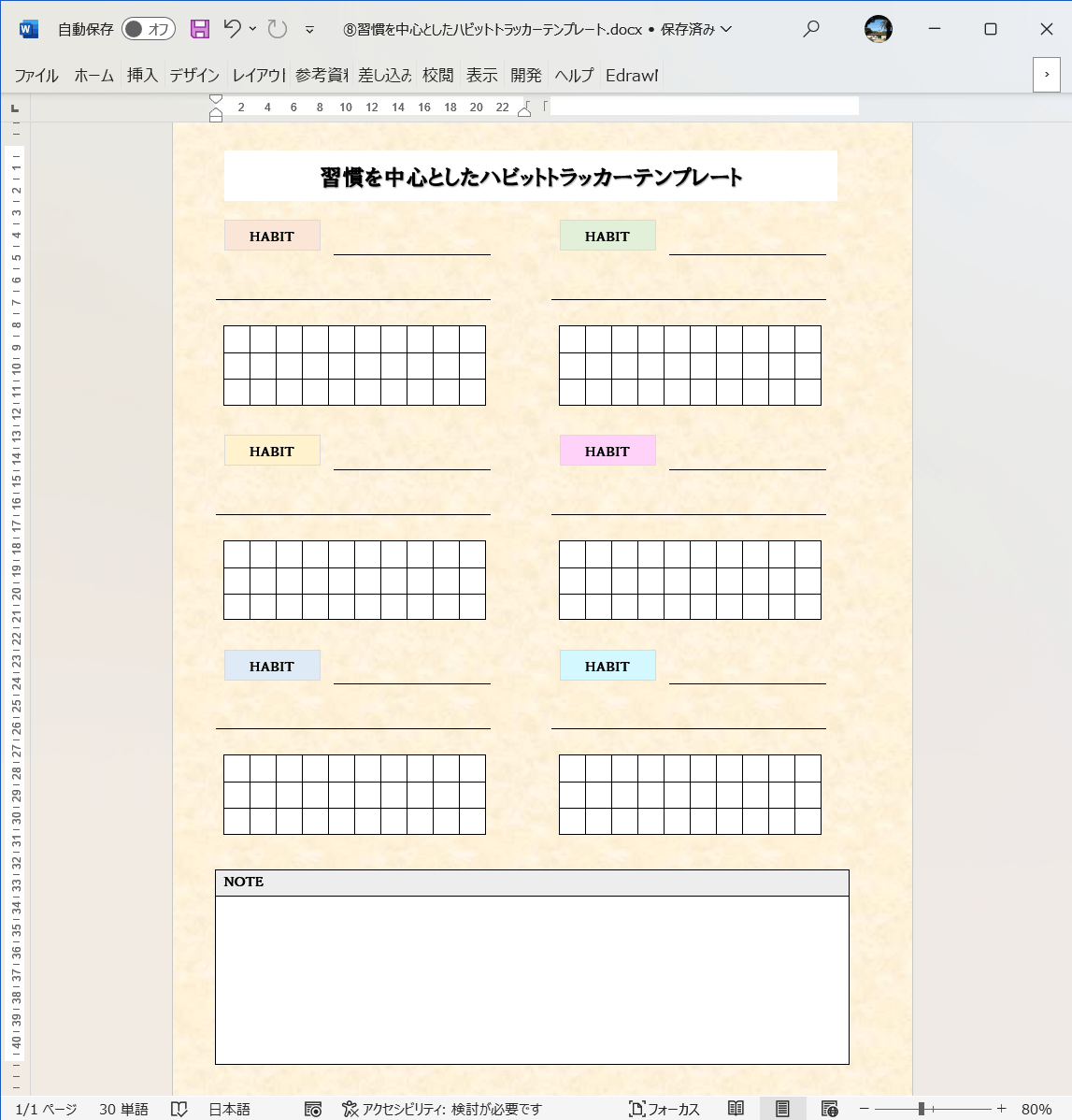This screenshot has width=1072, height=1120.
Task: Open the Search magnifier icon
Action: (x=810, y=29)
